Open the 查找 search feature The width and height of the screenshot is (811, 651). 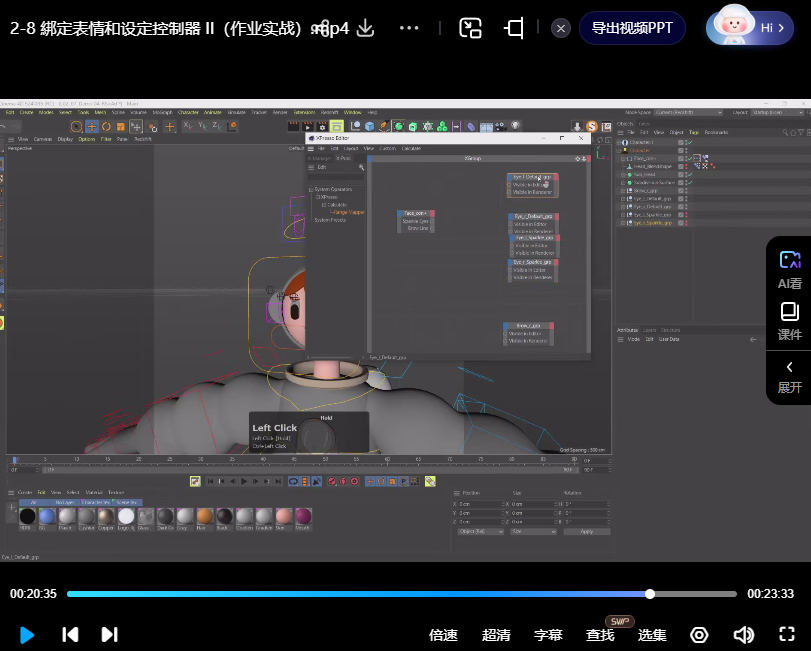pos(600,635)
